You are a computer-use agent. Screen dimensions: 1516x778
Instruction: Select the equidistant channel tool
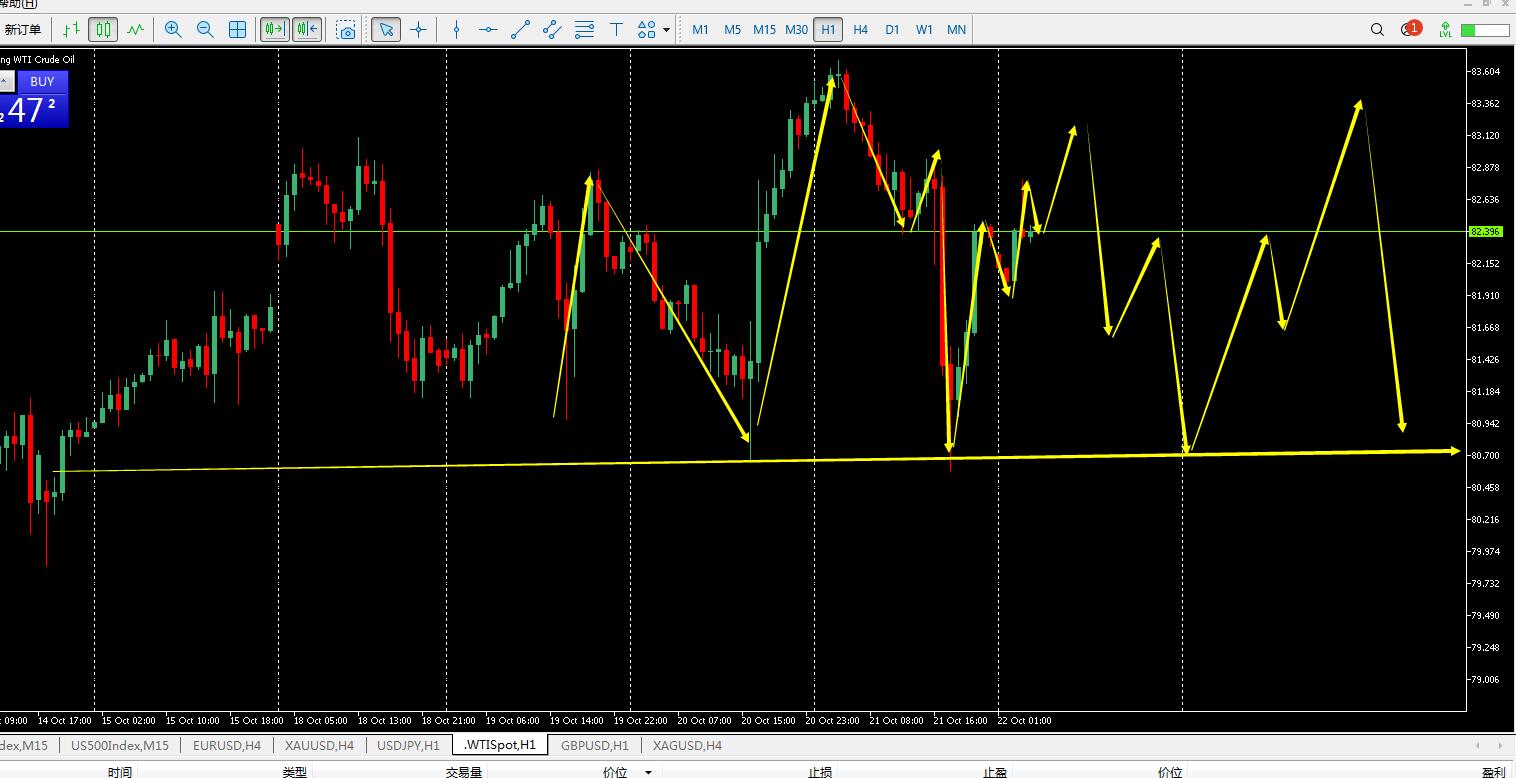(x=552, y=30)
